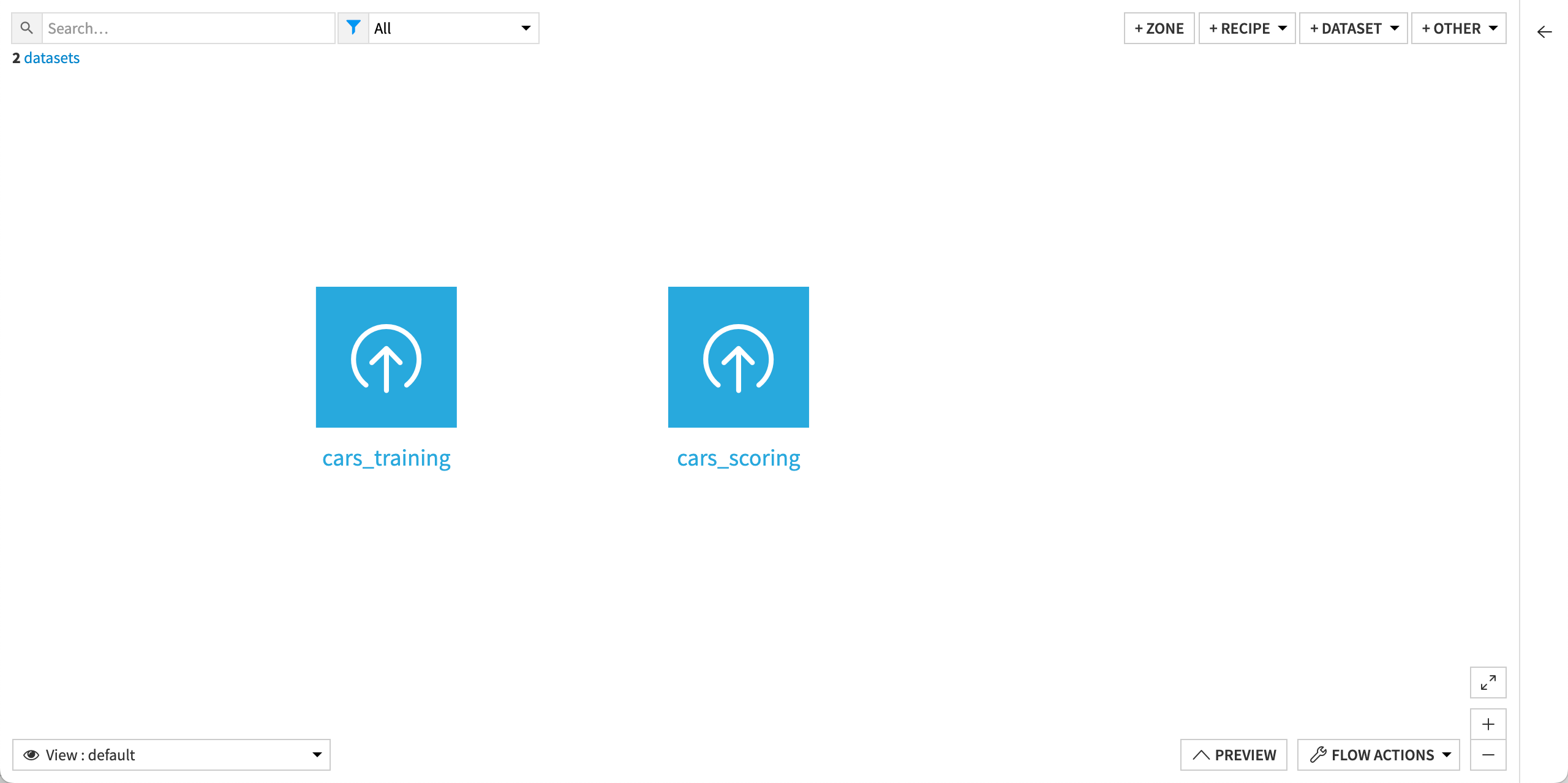Click the eye visibility icon in view selector
Viewport: 1568px width, 783px height.
point(31,755)
